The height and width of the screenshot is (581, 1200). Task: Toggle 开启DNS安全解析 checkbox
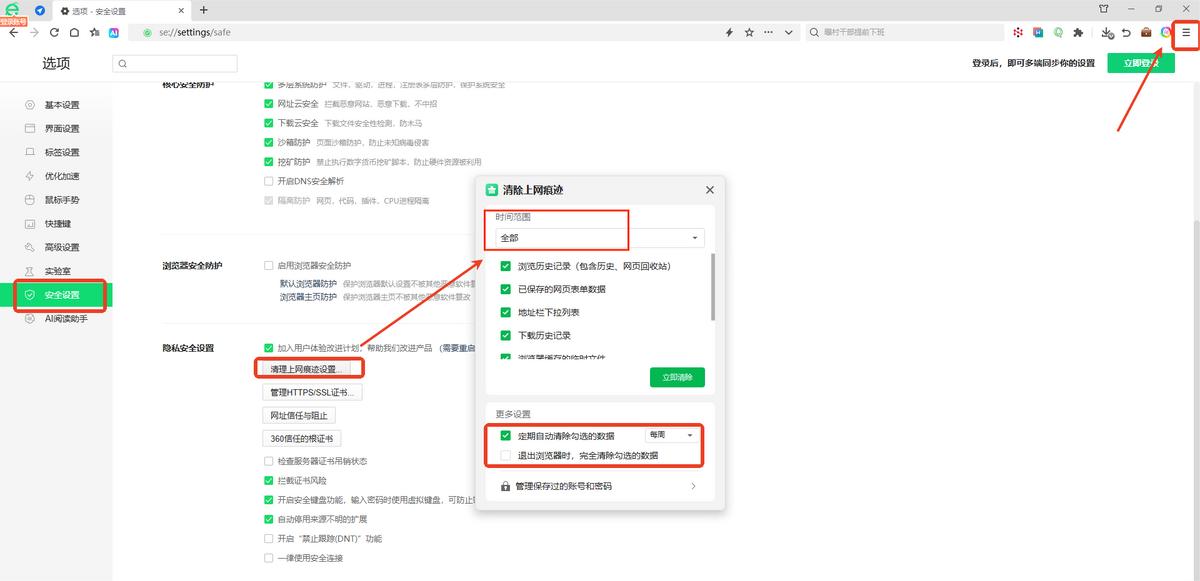268,181
